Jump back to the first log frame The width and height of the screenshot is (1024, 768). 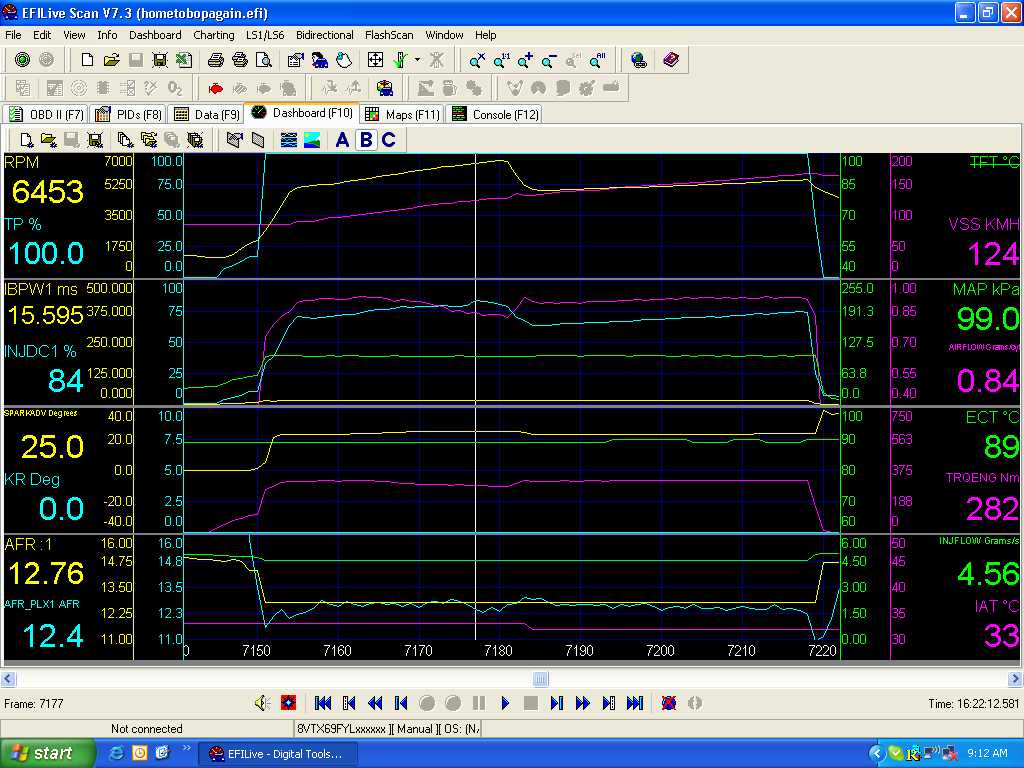coord(322,702)
